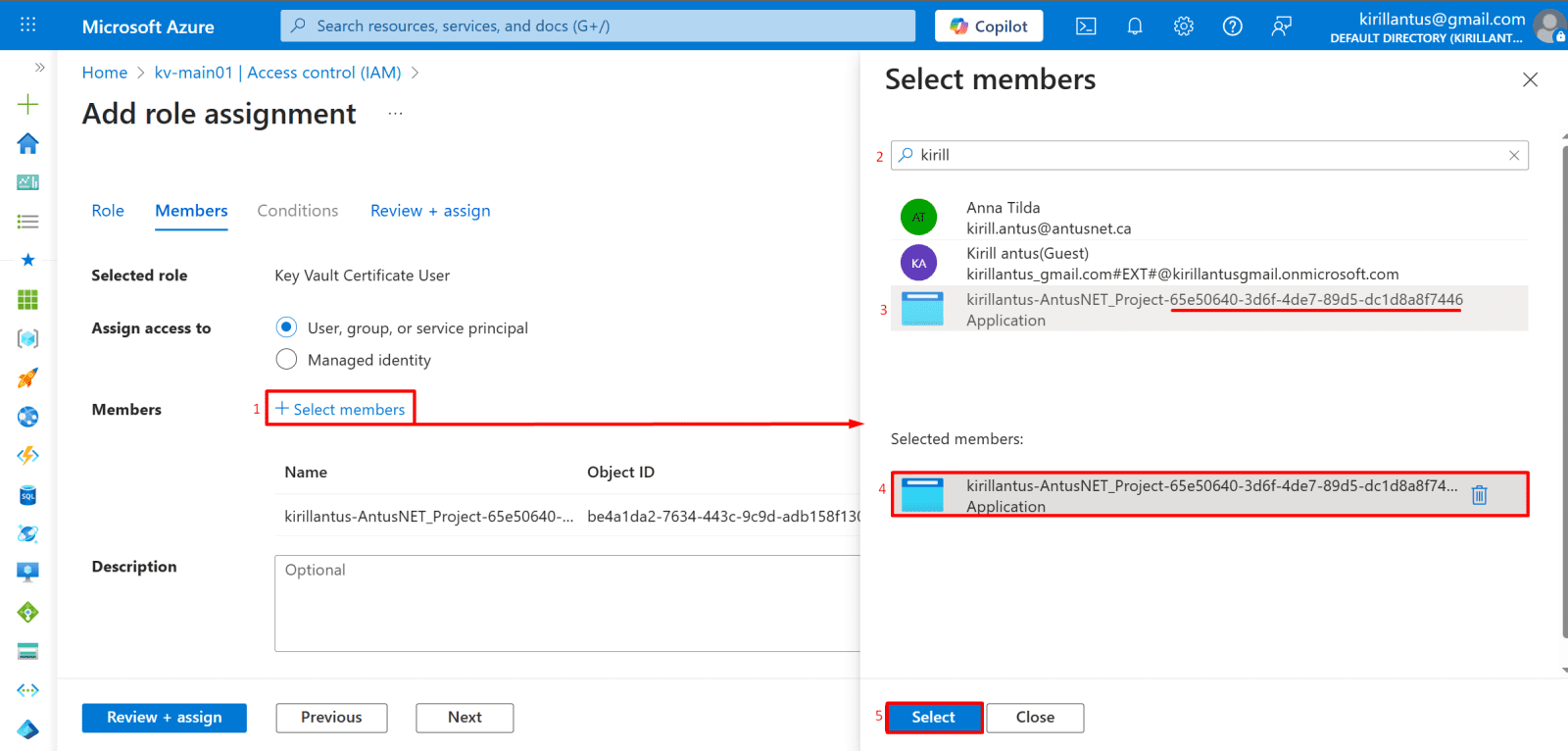Click the Feedback icon in header
Viewport: 1568px width, 751px height.
[1281, 26]
